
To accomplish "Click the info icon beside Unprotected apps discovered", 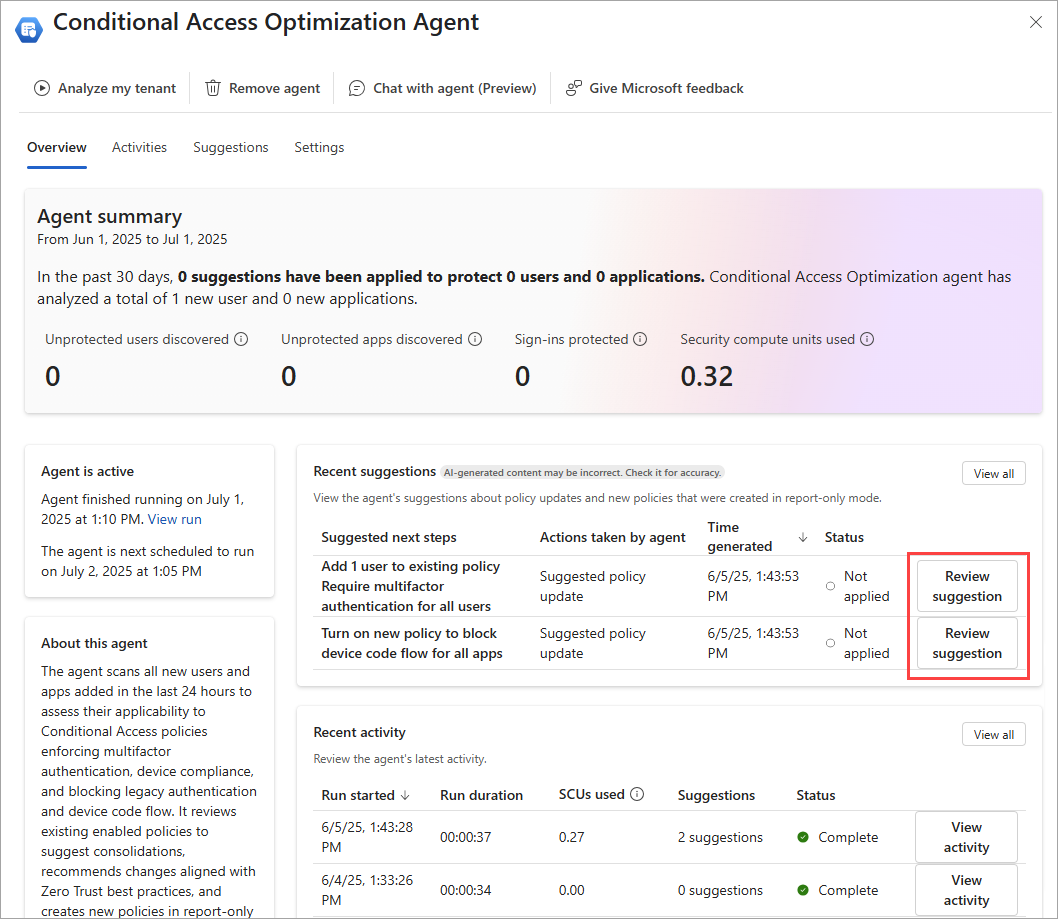I will tap(475, 339).
